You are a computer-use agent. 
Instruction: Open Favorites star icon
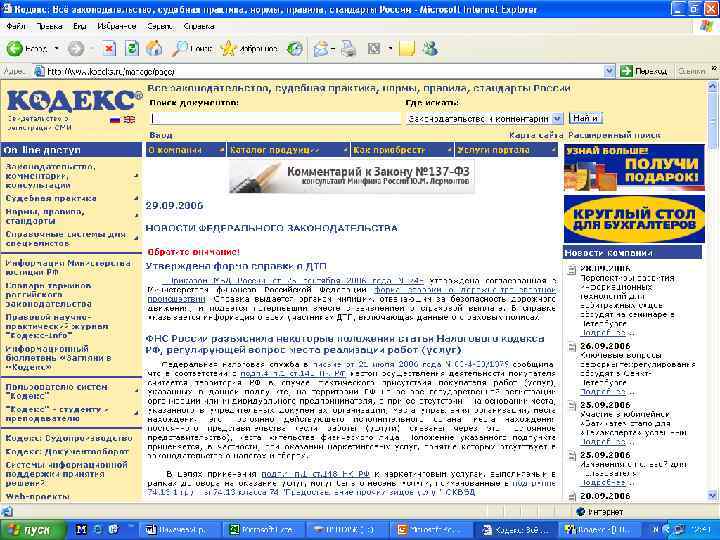(228, 48)
